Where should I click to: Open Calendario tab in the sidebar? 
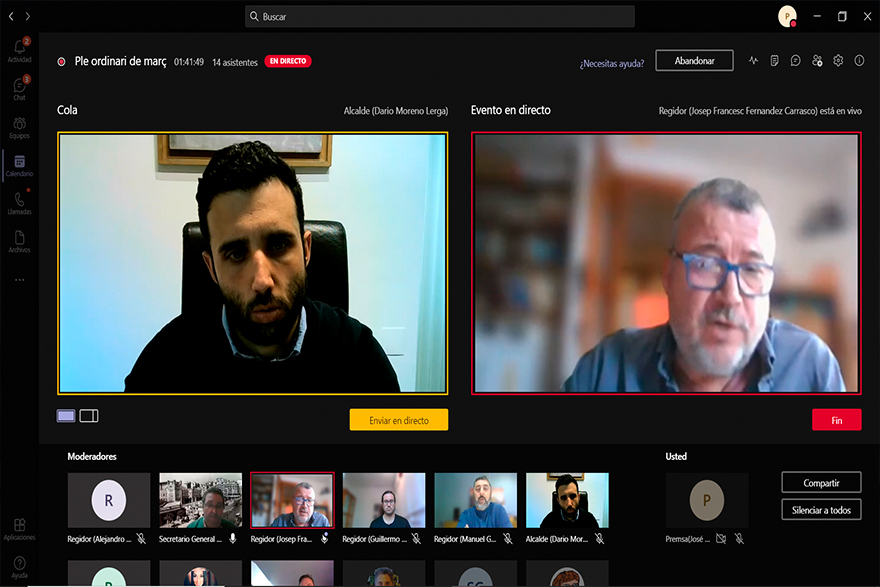[x=19, y=165]
